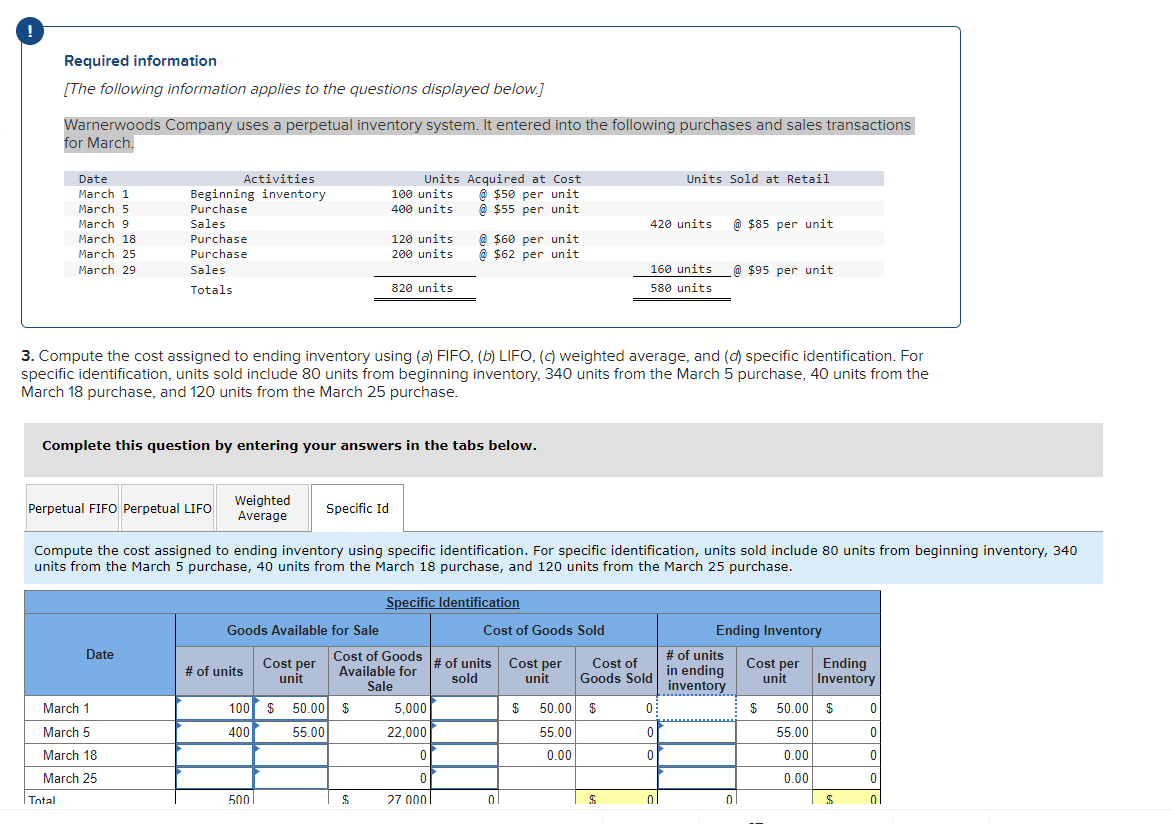Click March 1 units sold input field
Screen dimensions: 1172x824
tap(464, 708)
